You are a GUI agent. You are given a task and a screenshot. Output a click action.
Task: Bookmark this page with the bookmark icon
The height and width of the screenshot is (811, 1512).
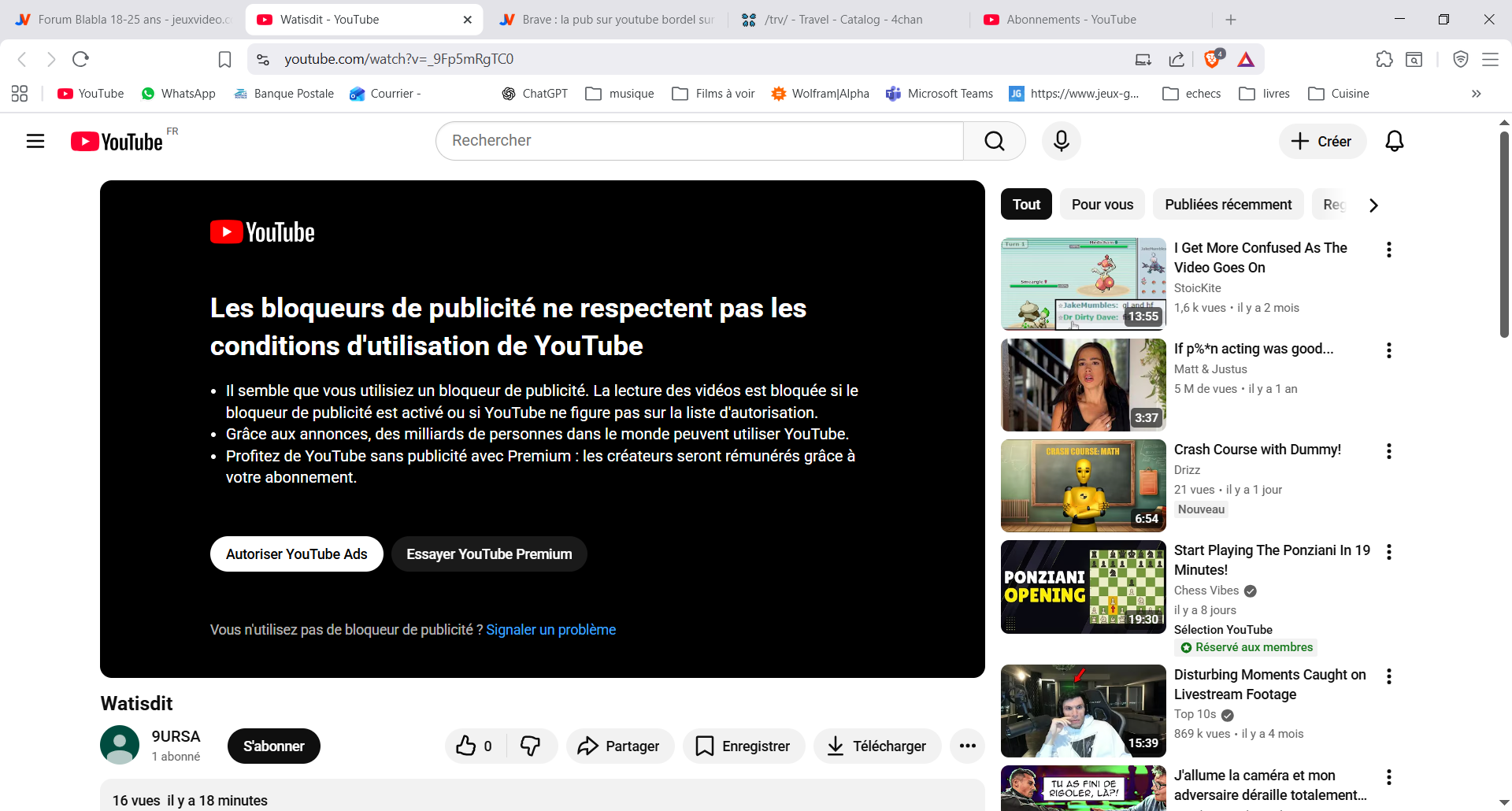tap(224, 59)
